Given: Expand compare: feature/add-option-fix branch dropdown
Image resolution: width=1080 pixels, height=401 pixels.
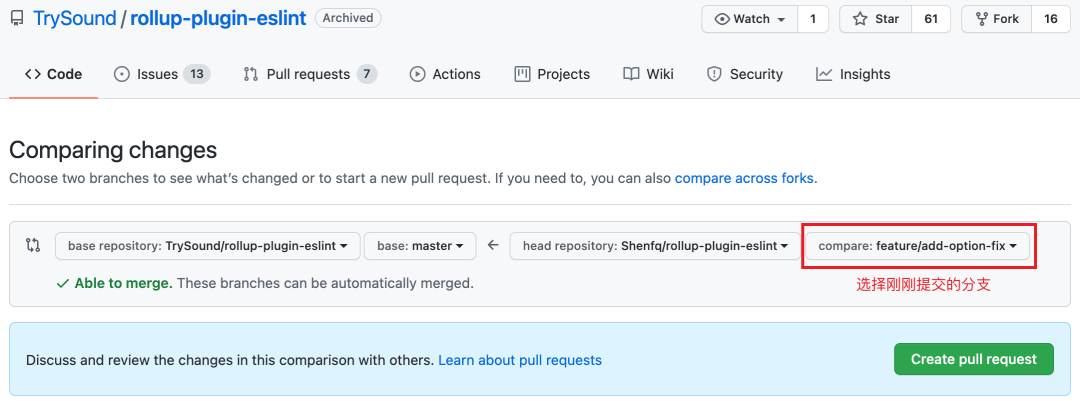Looking at the screenshot, I should pyautogui.click(x=918, y=245).
